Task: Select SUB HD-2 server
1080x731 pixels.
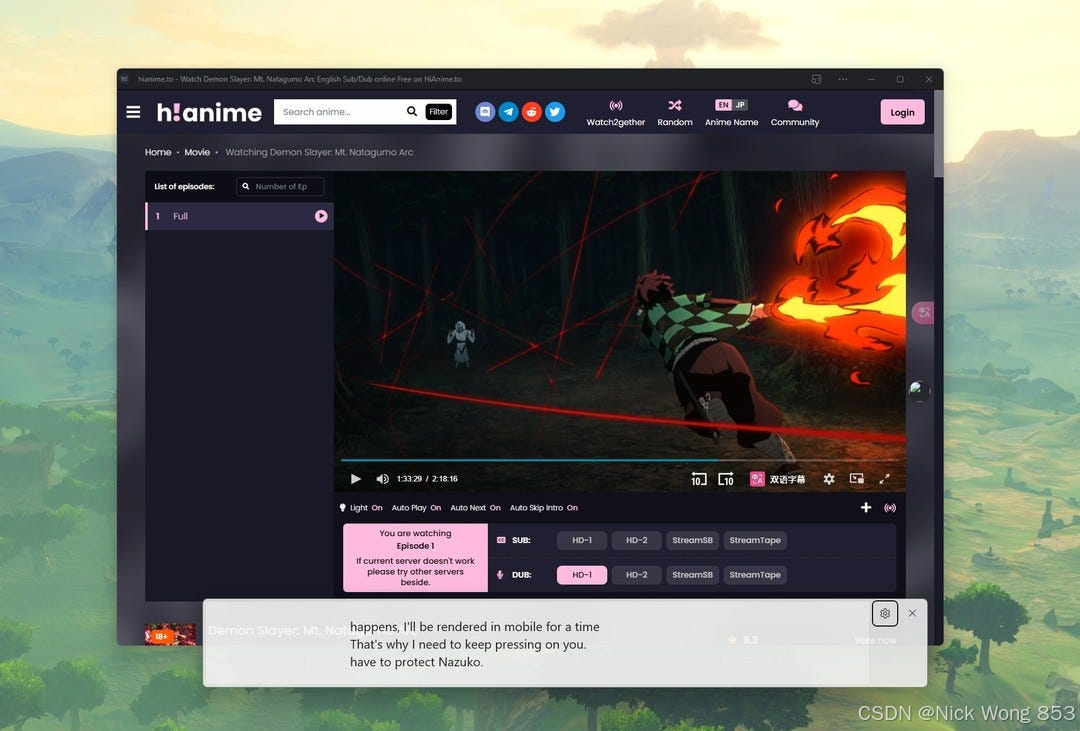Action: [636, 540]
